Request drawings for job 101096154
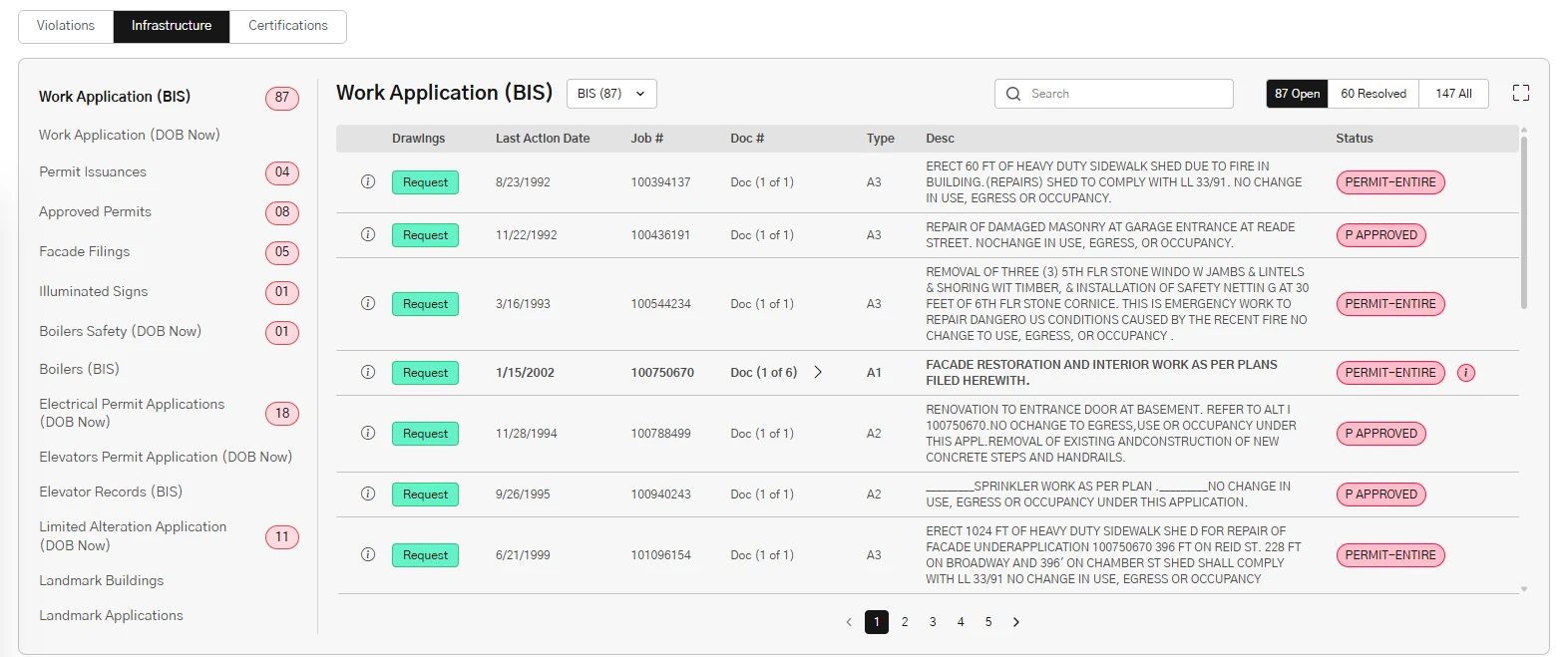 coord(425,555)
